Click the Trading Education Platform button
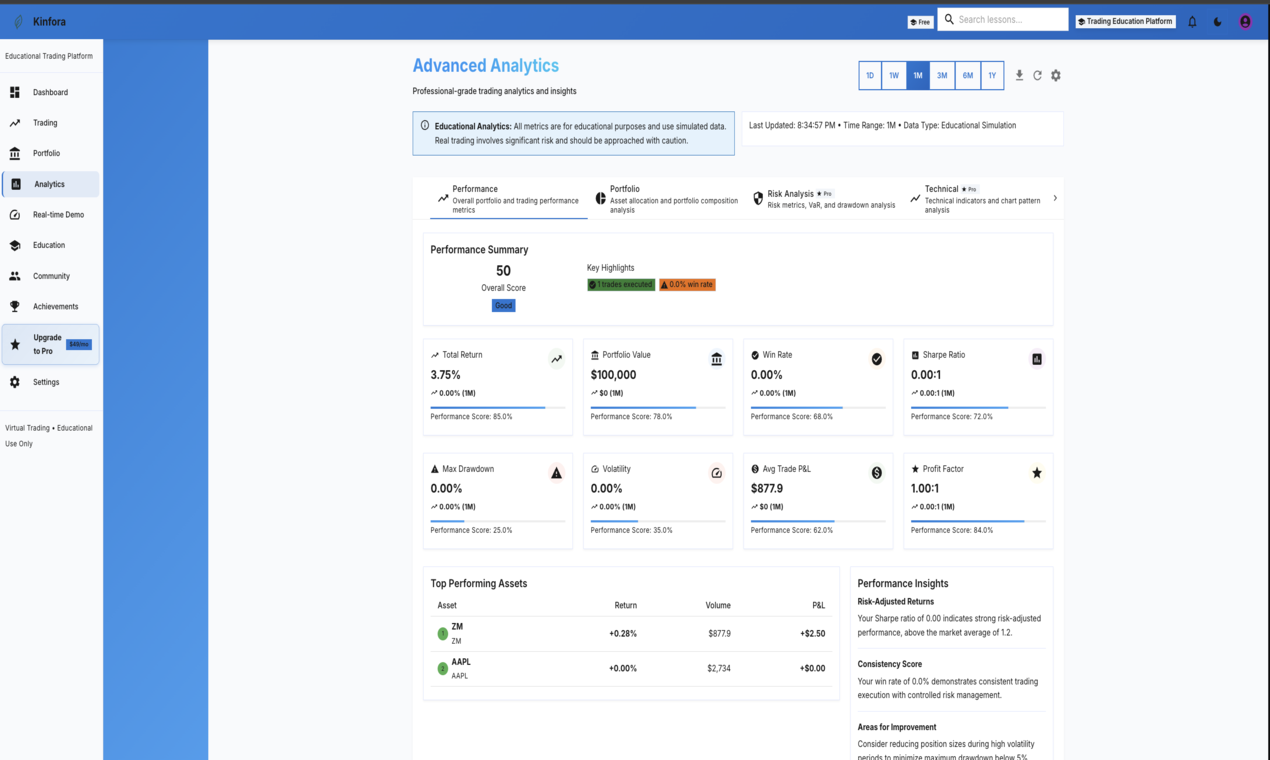1270x760 pixels. pos(1125,21)
